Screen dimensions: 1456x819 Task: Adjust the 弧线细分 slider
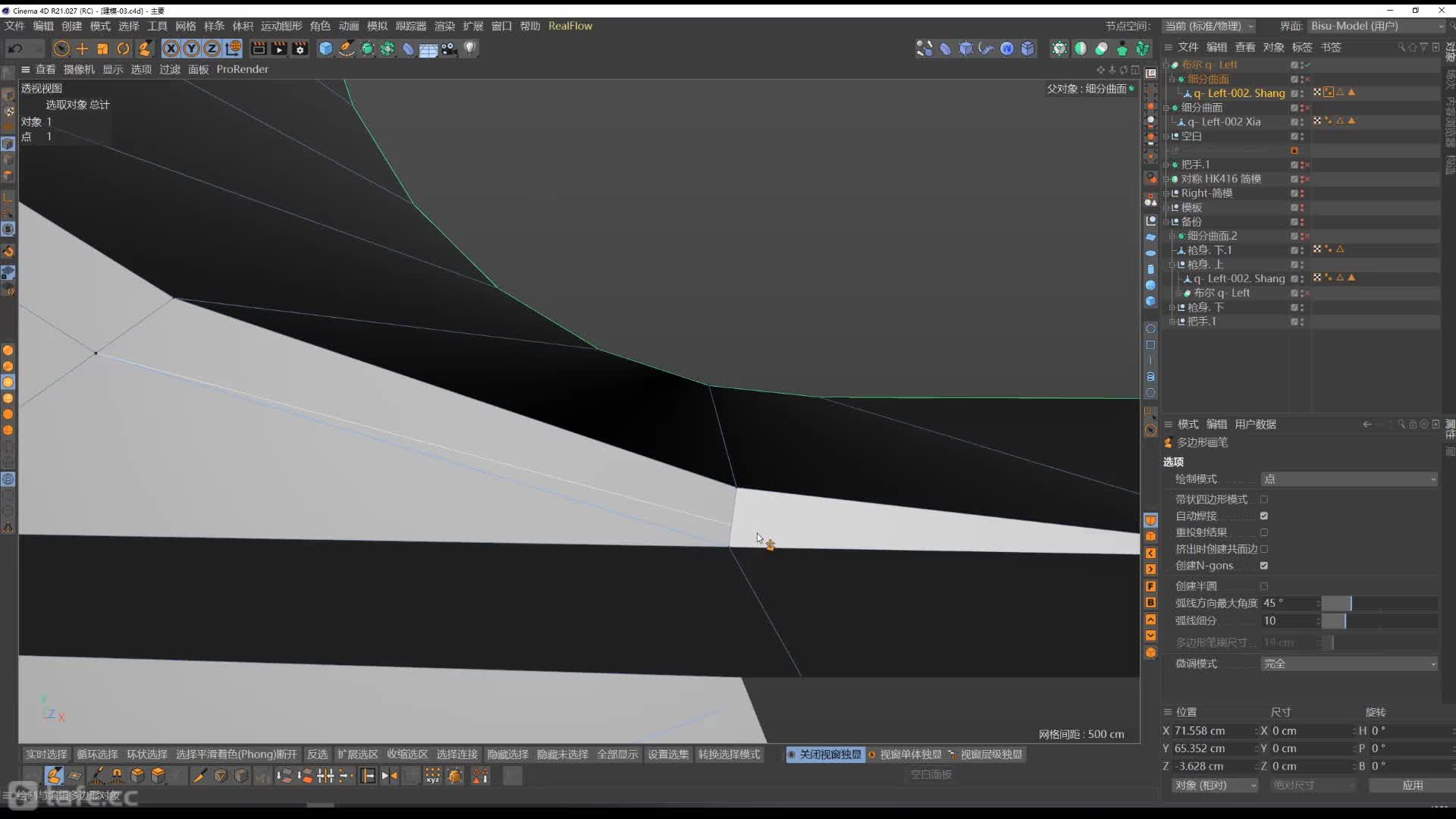(1379, 621)
